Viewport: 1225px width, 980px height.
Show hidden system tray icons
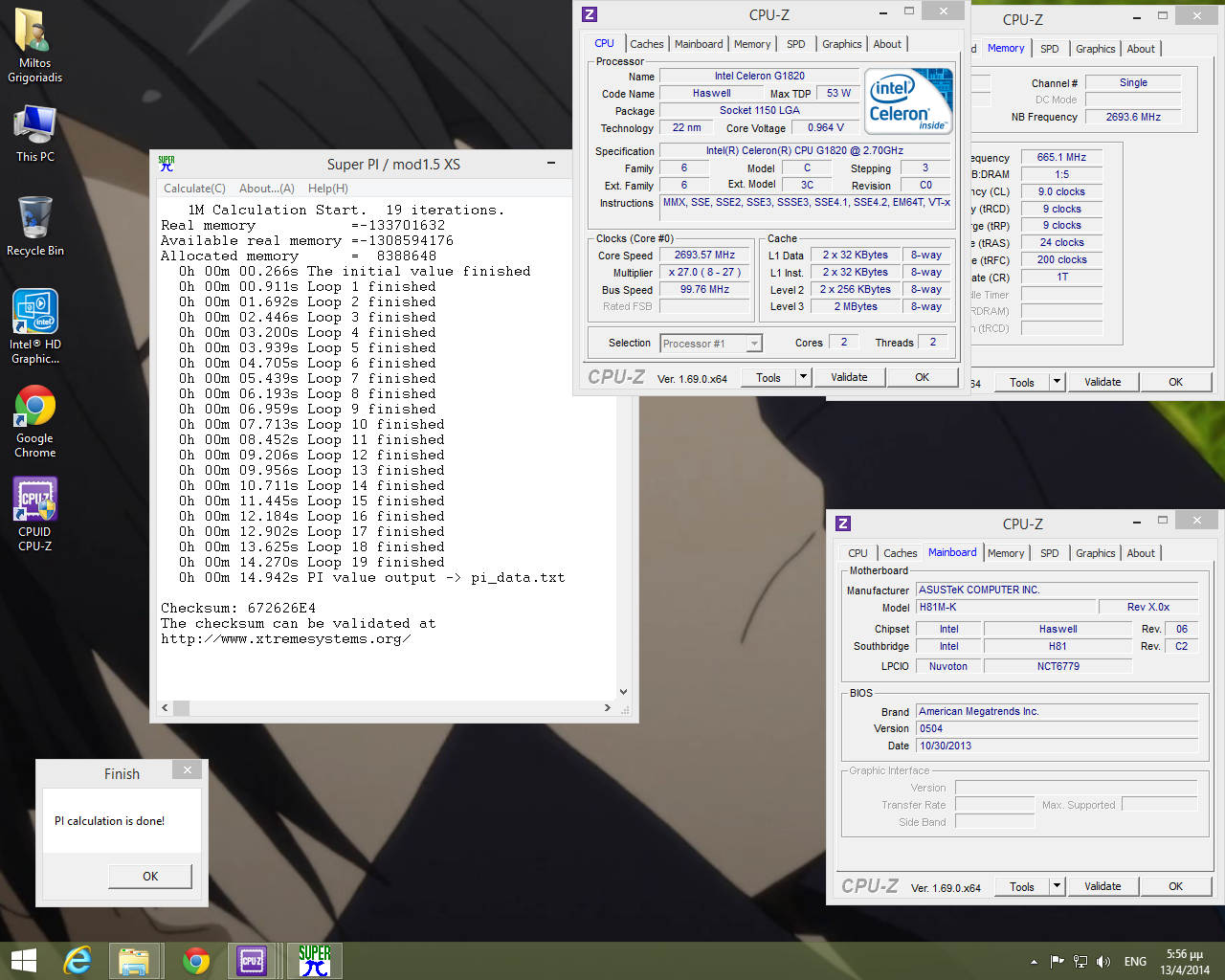(1034, 962)
